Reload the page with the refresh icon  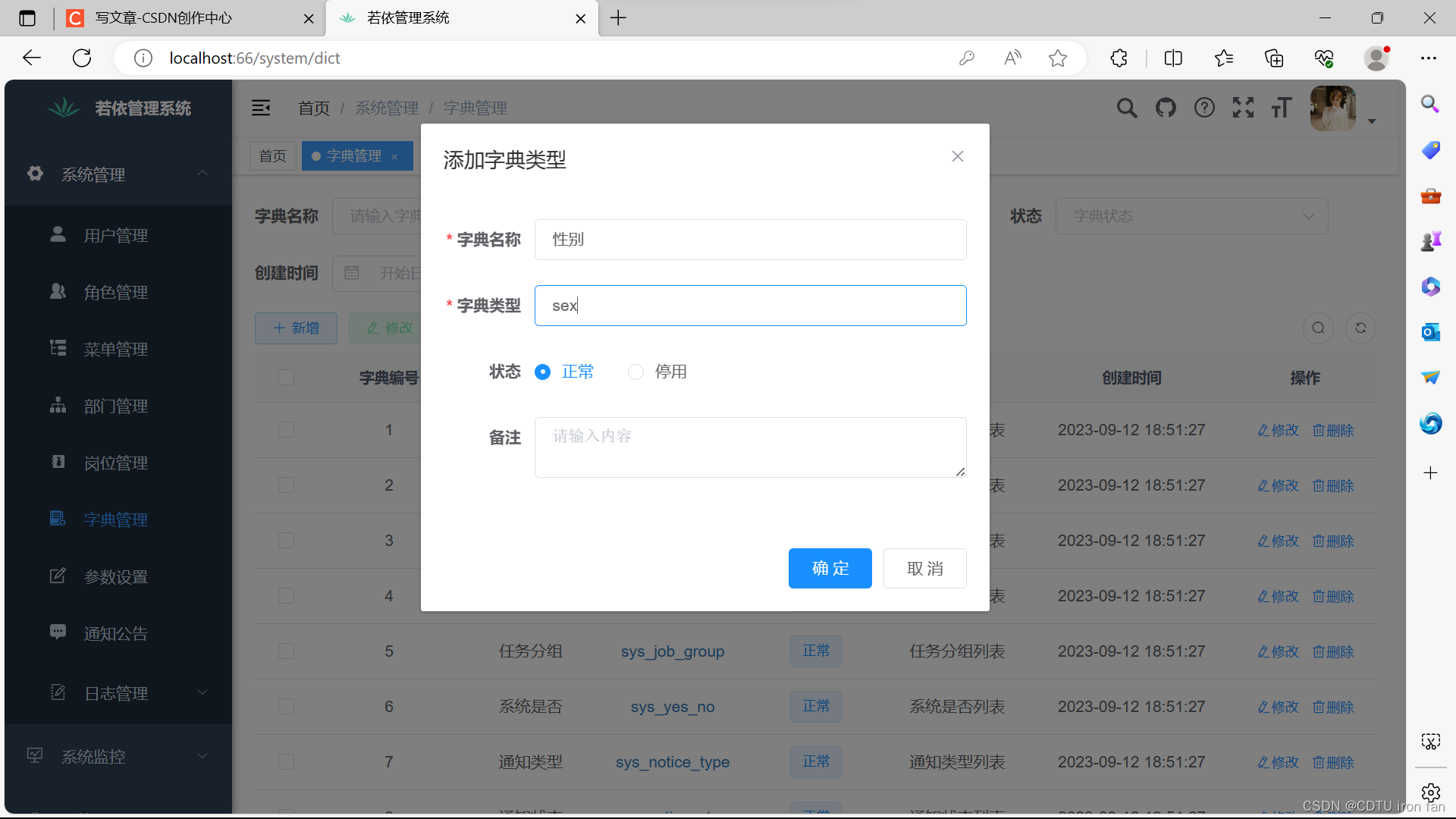(82, 58)
